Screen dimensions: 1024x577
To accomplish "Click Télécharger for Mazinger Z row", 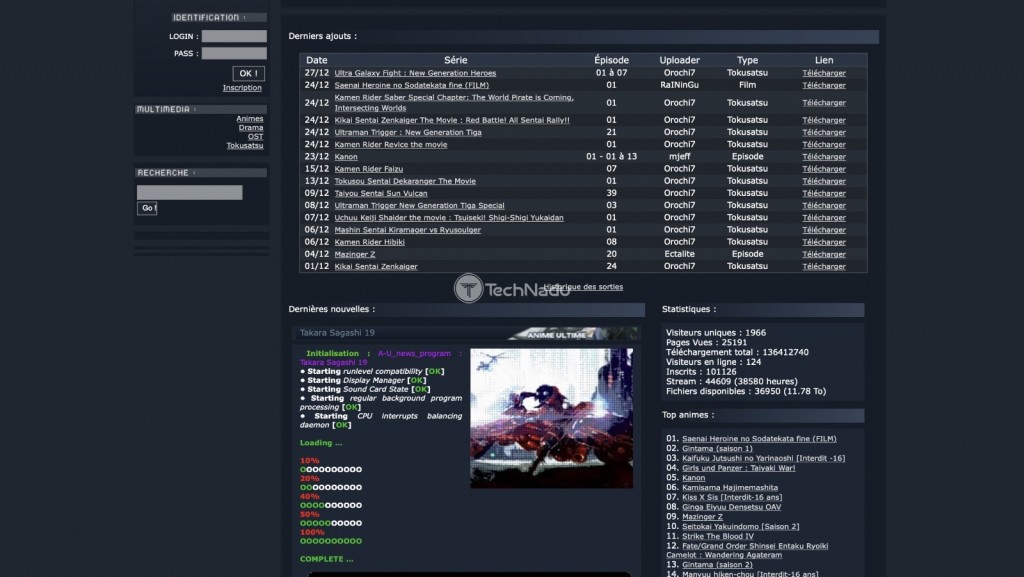I will tap(824, 254).
